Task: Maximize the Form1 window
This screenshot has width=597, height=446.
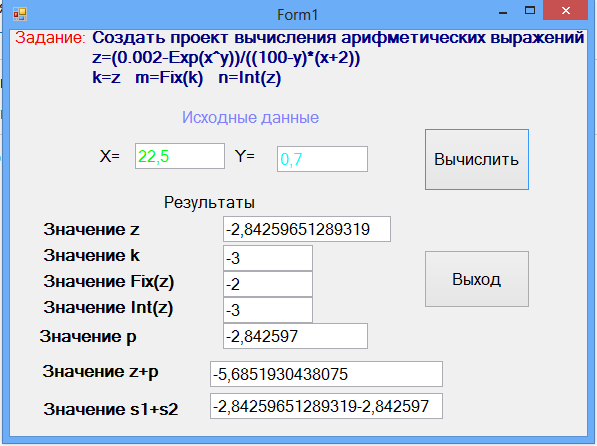Action: tap(530, 11)
